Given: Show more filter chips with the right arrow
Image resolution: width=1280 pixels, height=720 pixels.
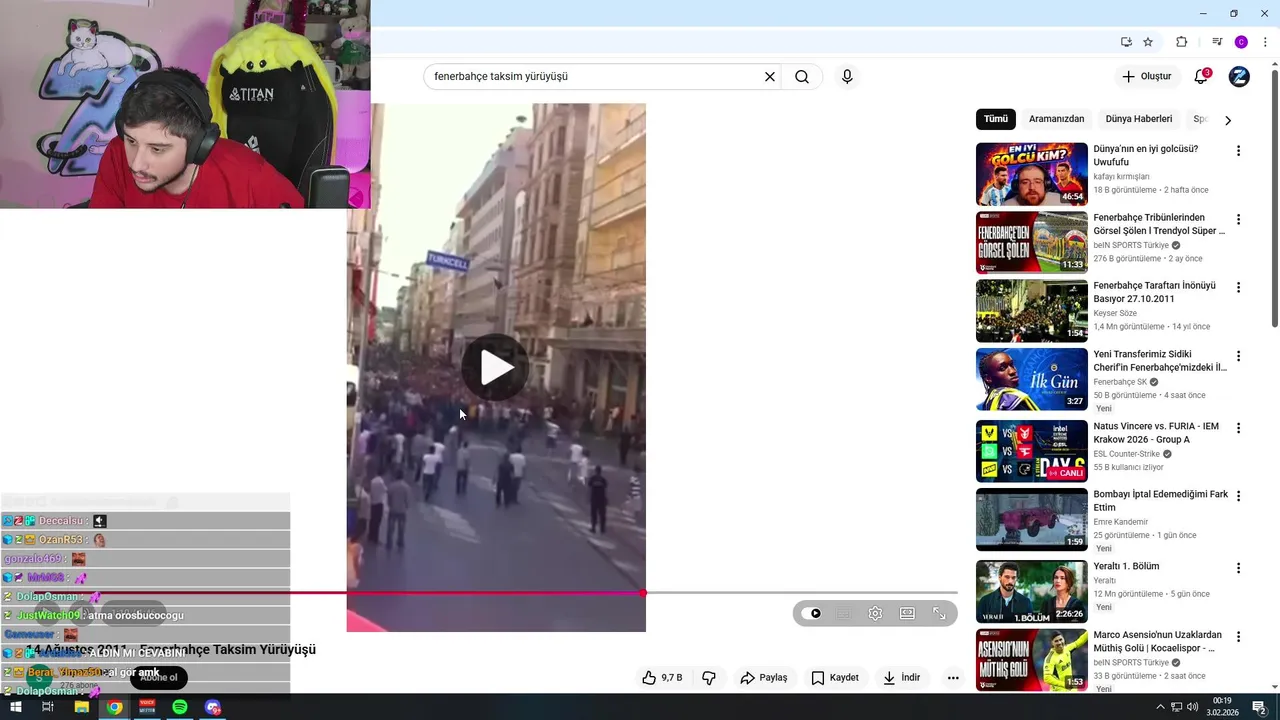Looking at the screenshot, I should (x=1228, y=120).
